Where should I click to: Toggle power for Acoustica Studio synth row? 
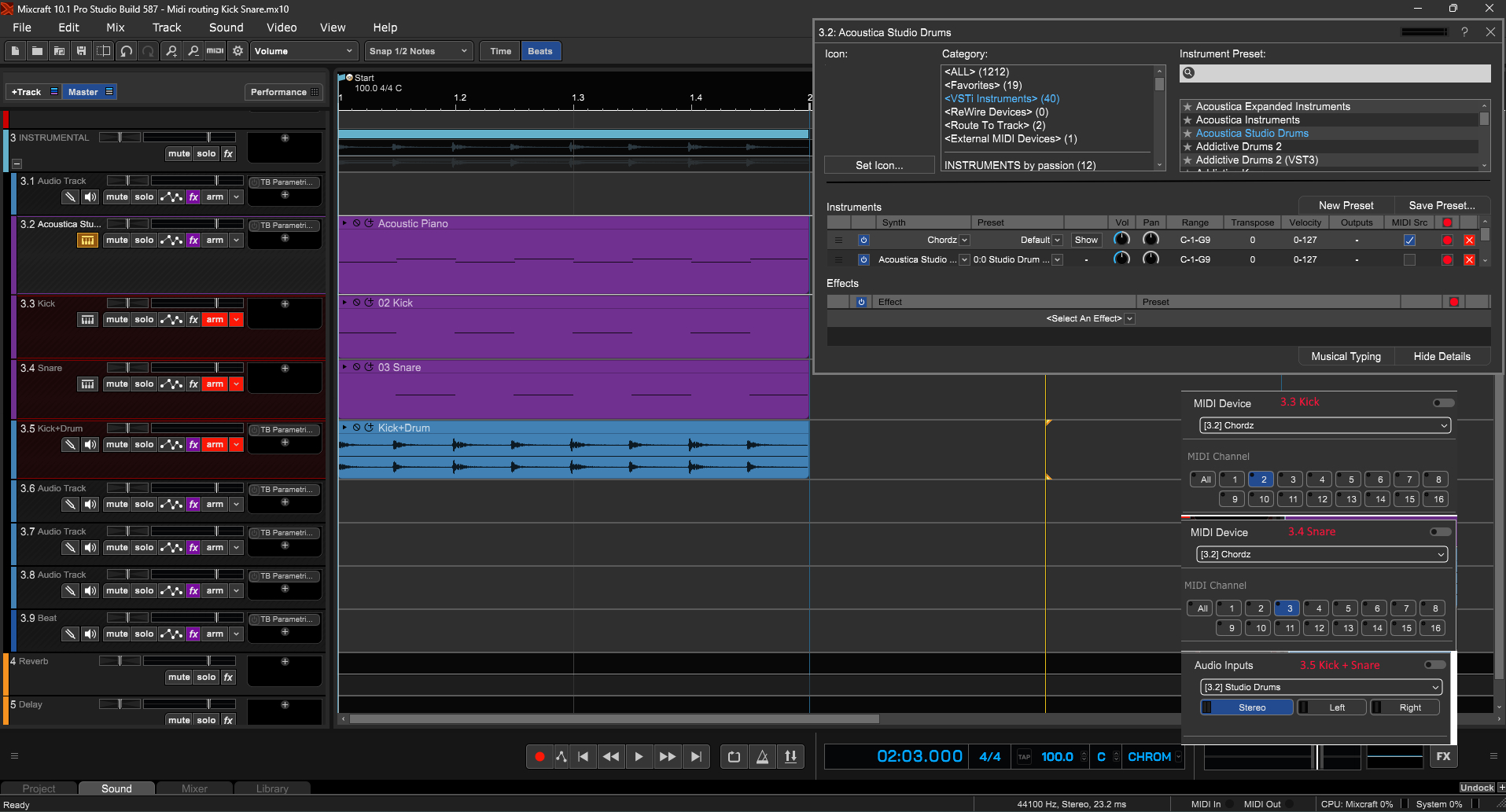(x=863, y=259)
